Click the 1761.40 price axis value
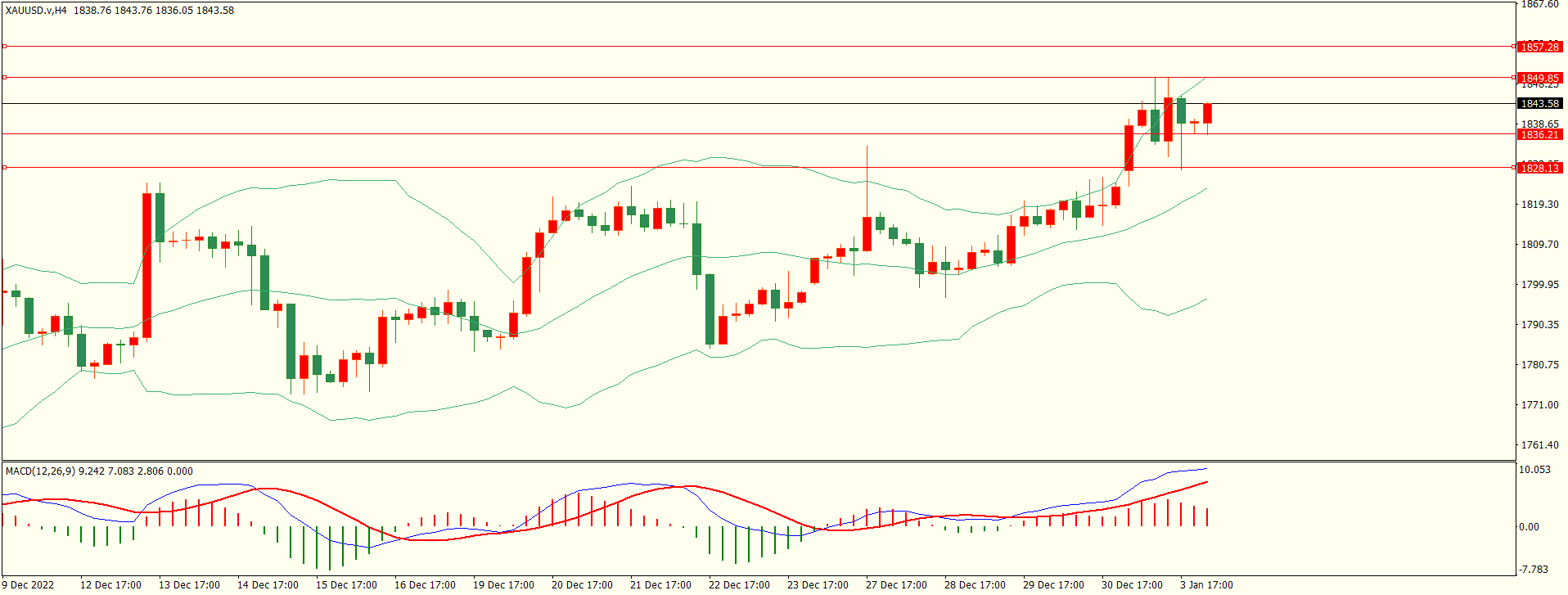Screen dimensions: 1568x595 tap(1539, 445)
